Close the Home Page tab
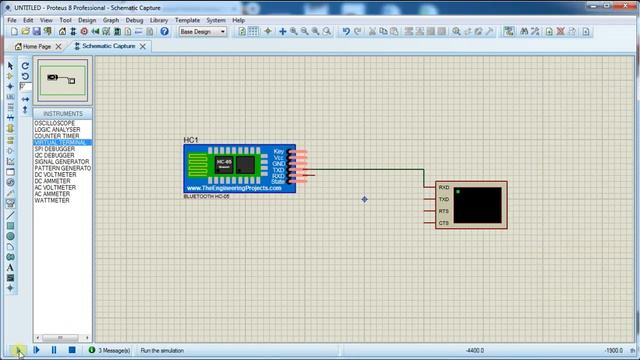This screenshot has width=640, height=360. (58, 47)
